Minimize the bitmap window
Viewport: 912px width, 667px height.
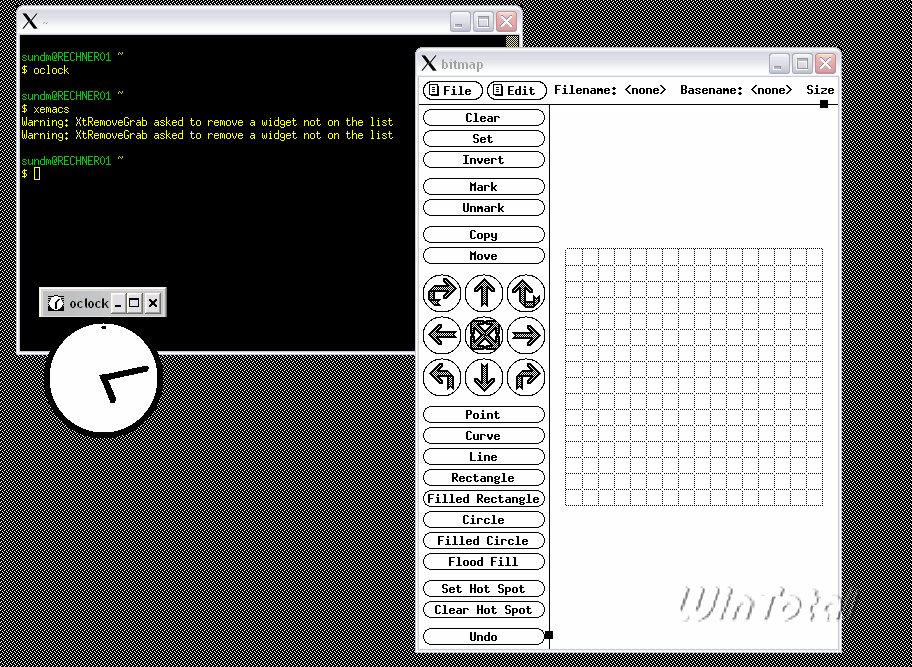[779, 63]
